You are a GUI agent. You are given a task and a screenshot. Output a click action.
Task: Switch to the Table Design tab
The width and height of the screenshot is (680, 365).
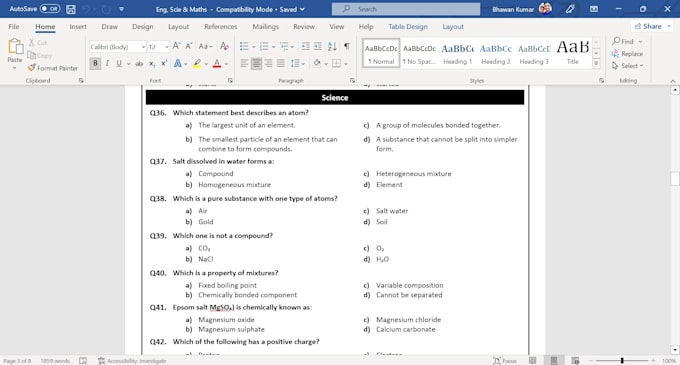coord(408,26)
